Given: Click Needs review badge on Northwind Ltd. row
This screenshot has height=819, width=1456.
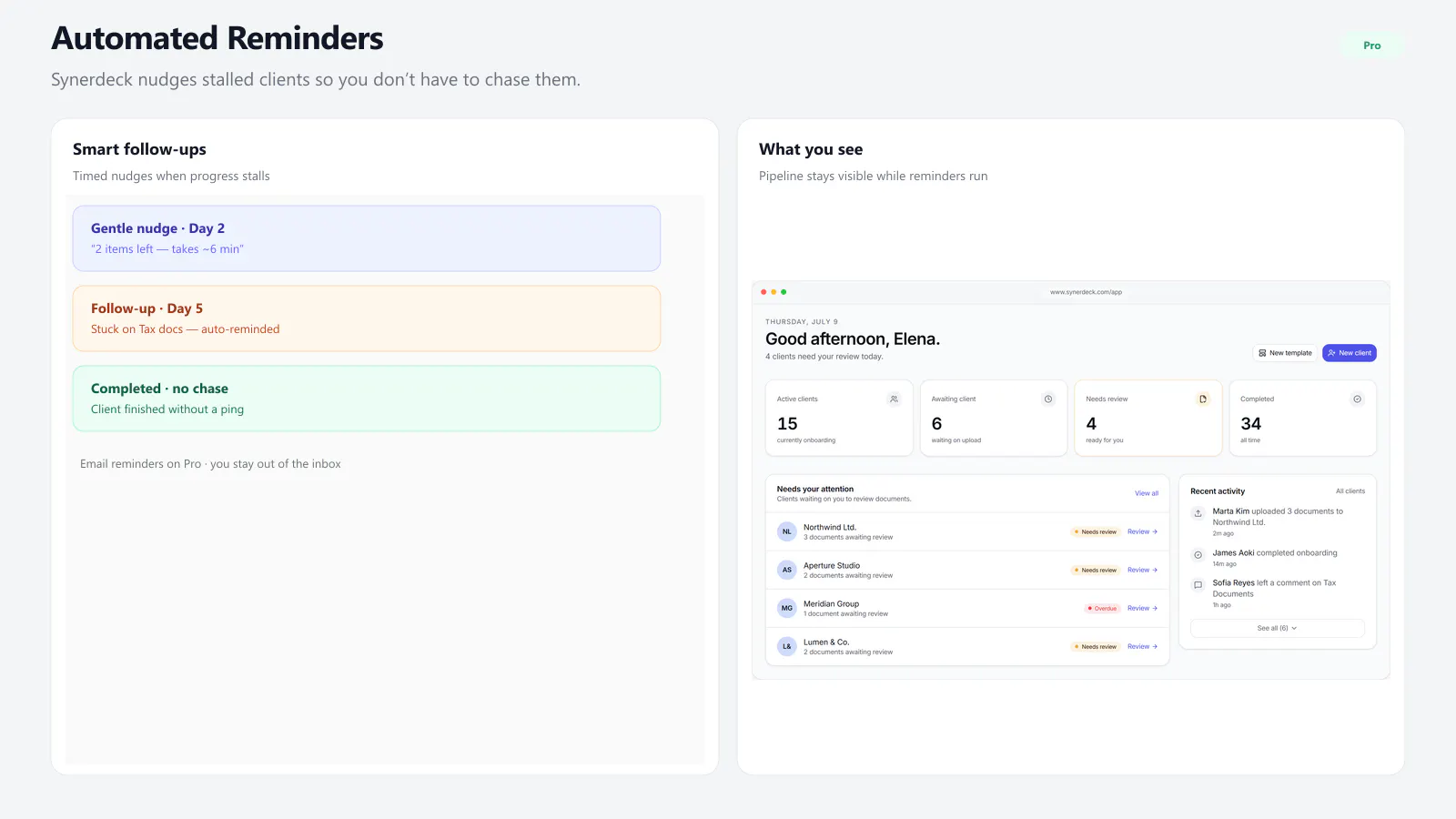Looking at the screenshot, I should (1096, 531).
